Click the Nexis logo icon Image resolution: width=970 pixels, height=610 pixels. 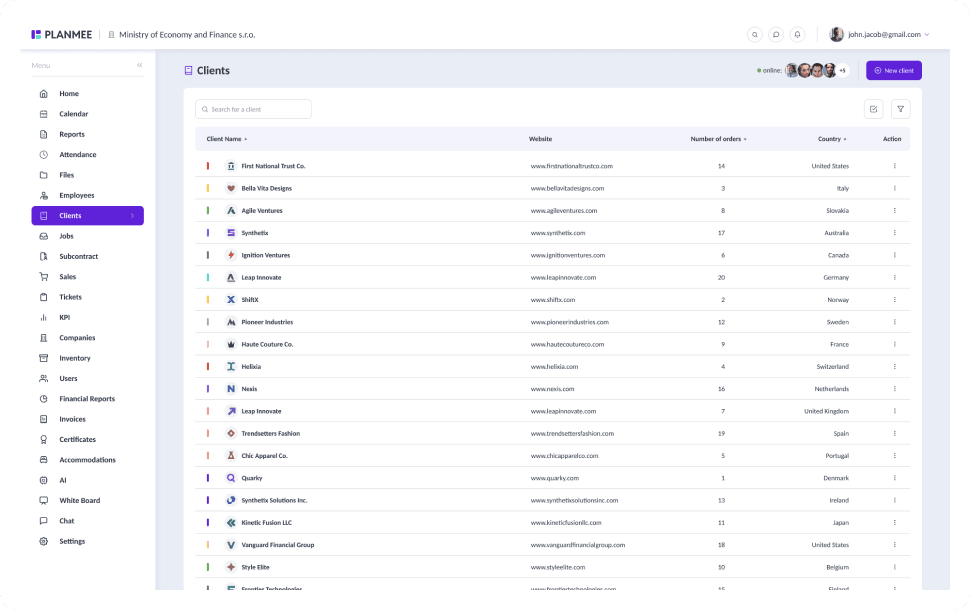(x=231, y=389)
